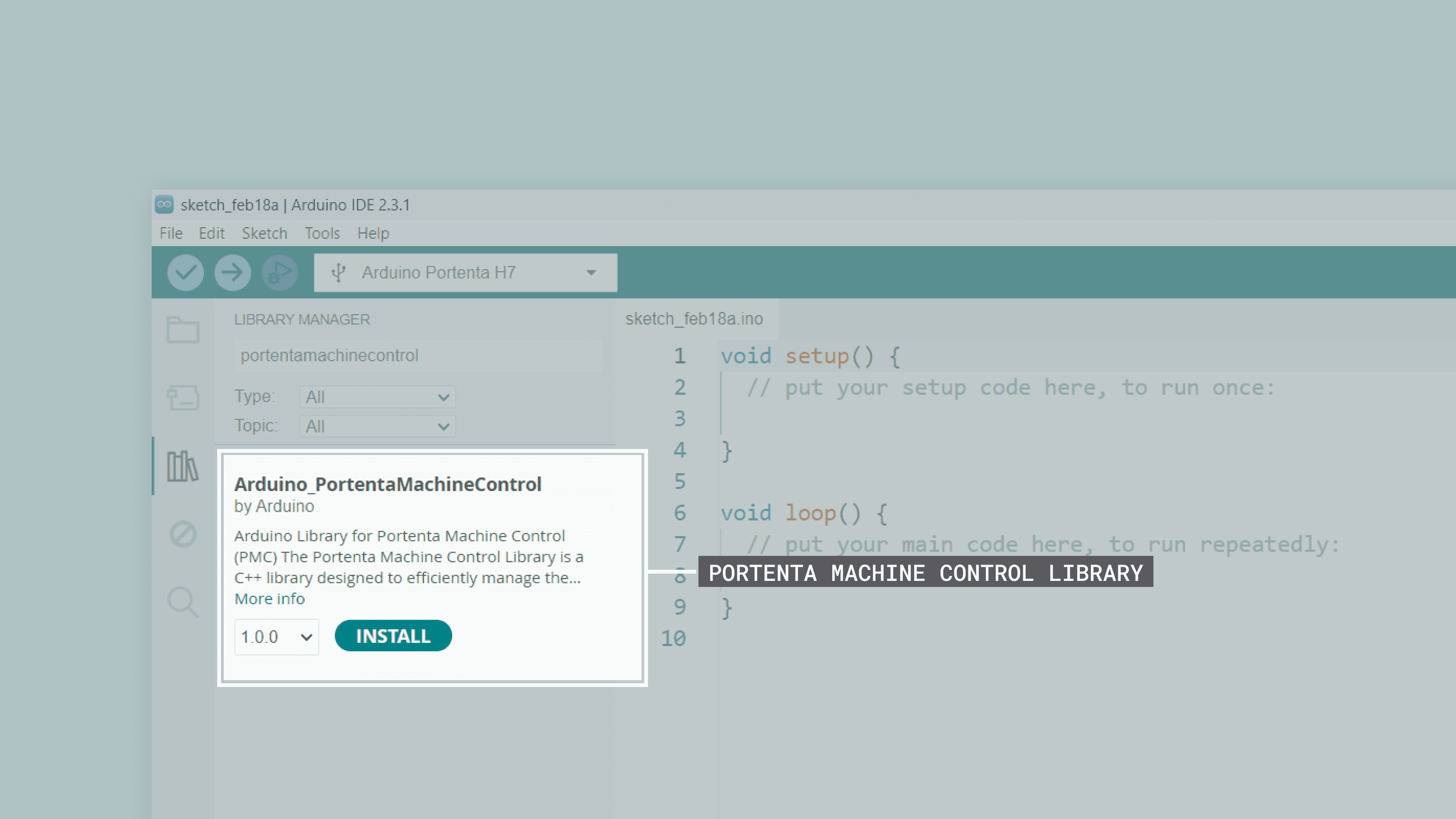1456x819 pixels.
Task: Open the Debug sidebar panel icon
Action: (x=182, y=533)
